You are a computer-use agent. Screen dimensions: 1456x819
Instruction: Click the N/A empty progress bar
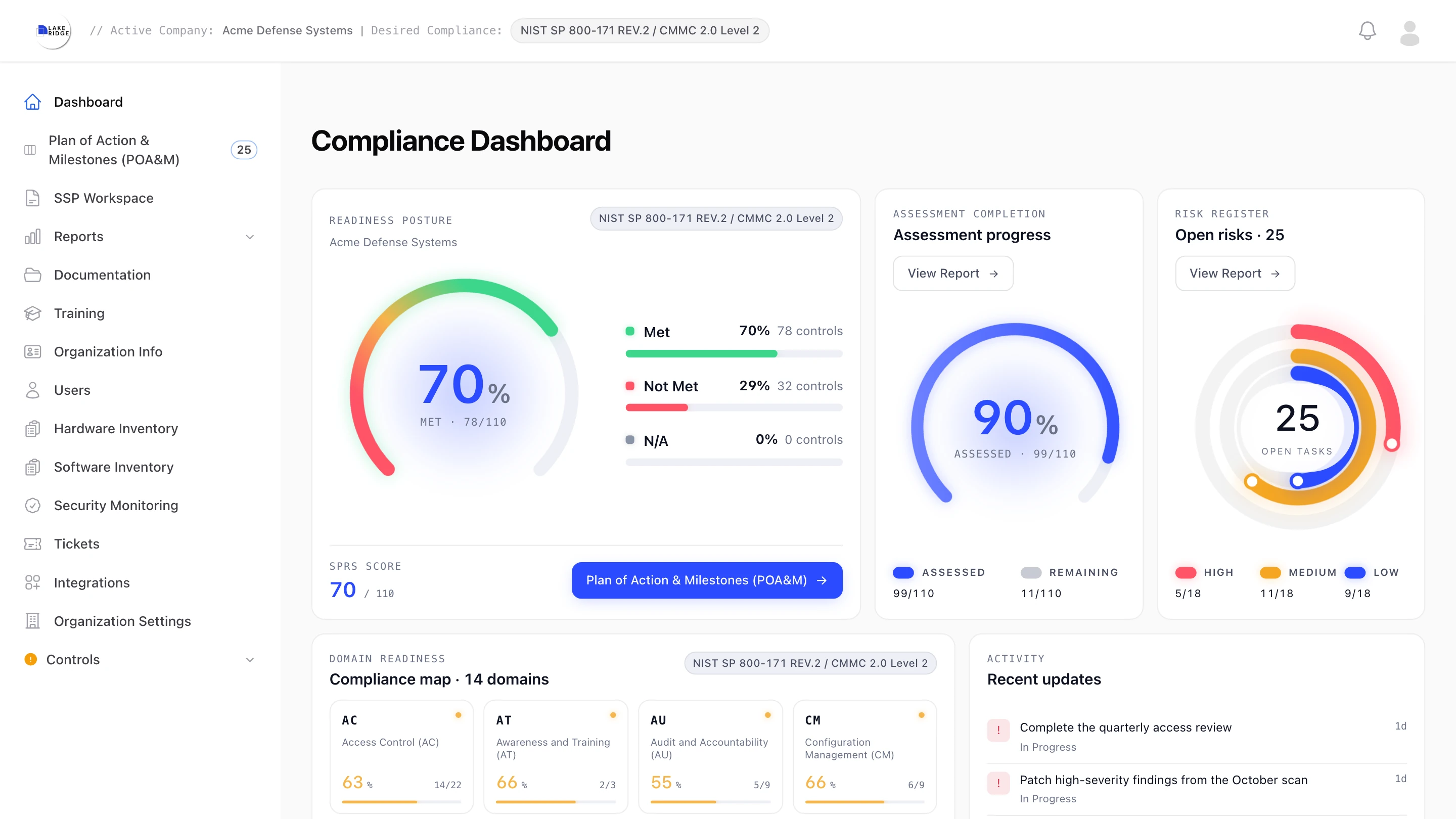(734, 462)
